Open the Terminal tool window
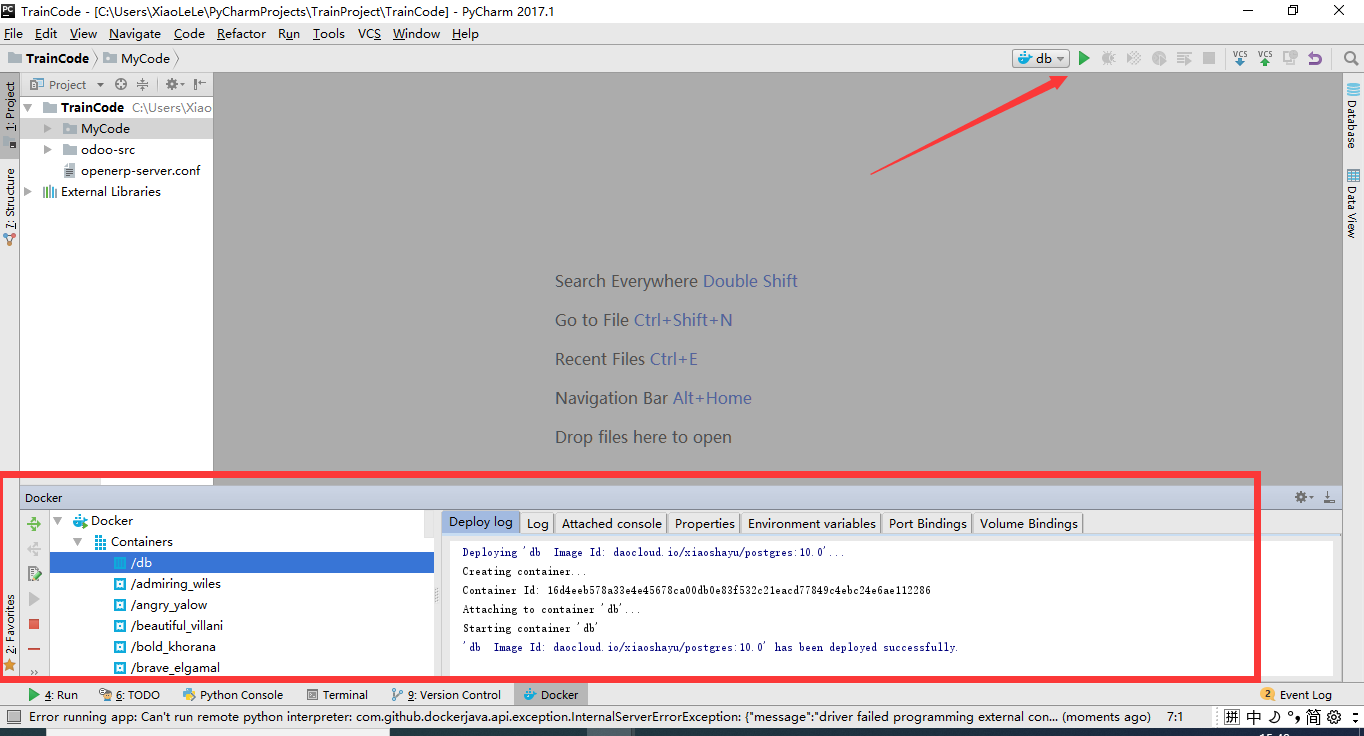 tap(337, 694)
